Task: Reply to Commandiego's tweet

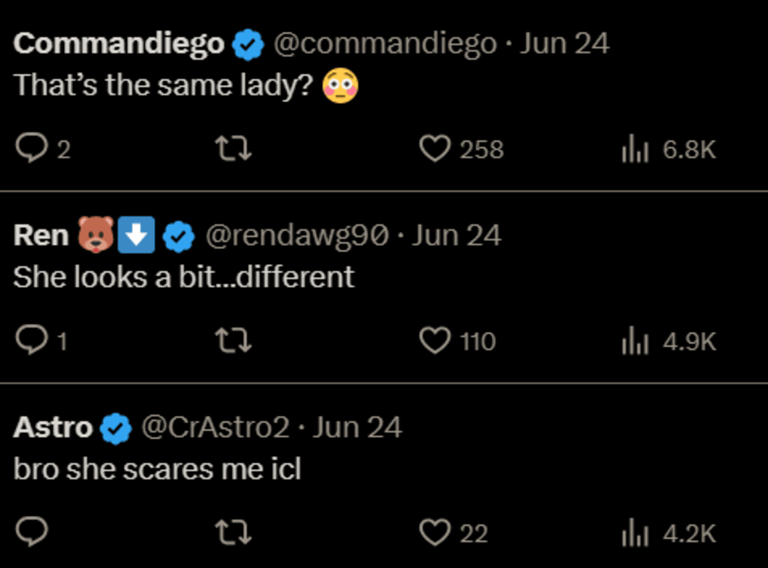Action: click(32, 150)
